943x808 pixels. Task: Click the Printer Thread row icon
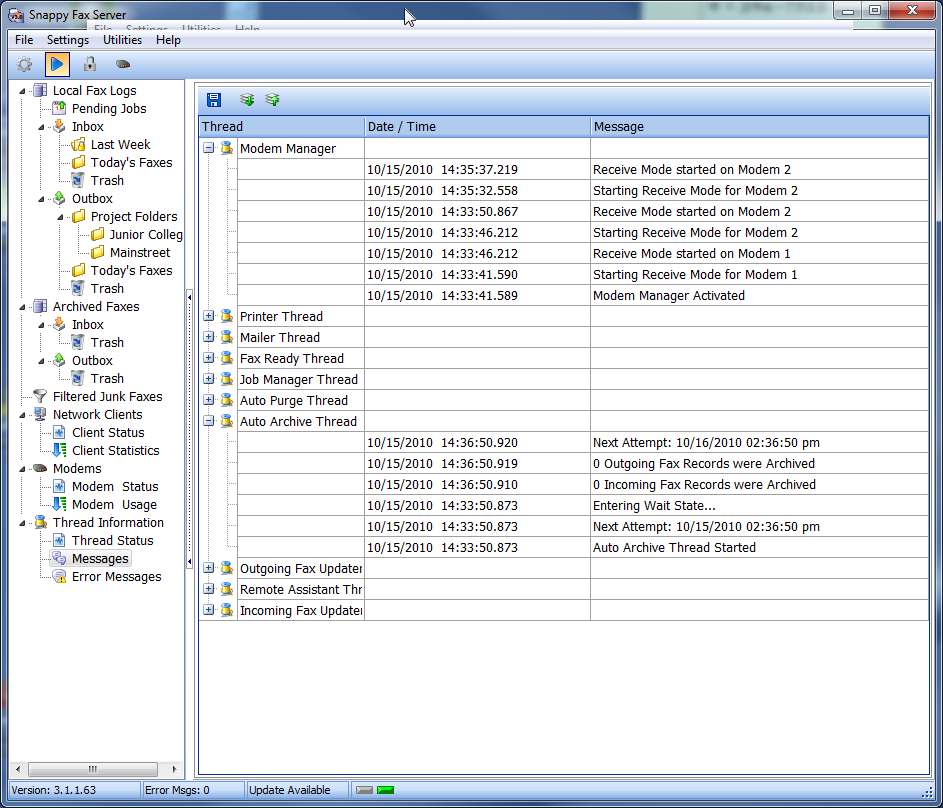[227, 316]
